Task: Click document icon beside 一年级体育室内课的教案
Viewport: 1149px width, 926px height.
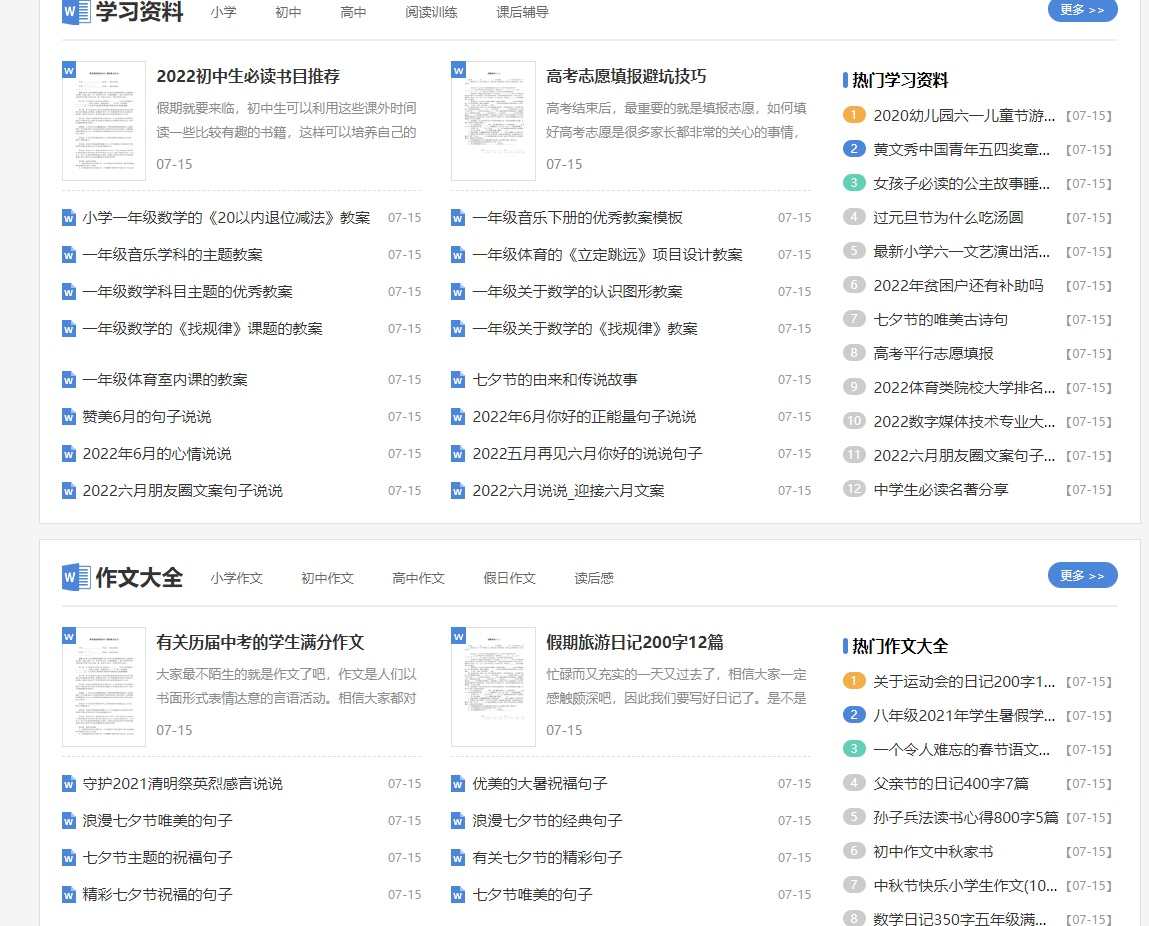Action: tap(69, 379)
